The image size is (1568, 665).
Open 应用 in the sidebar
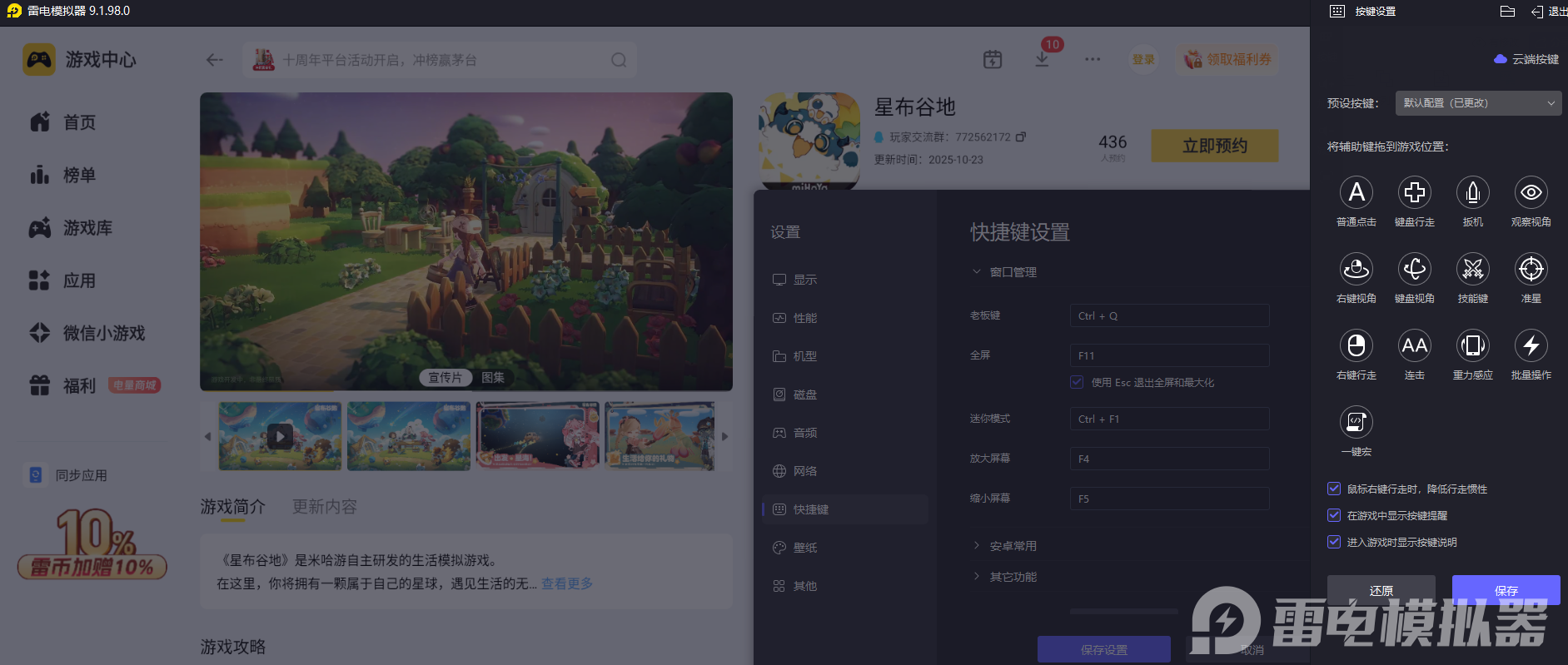tap(62, 280)
